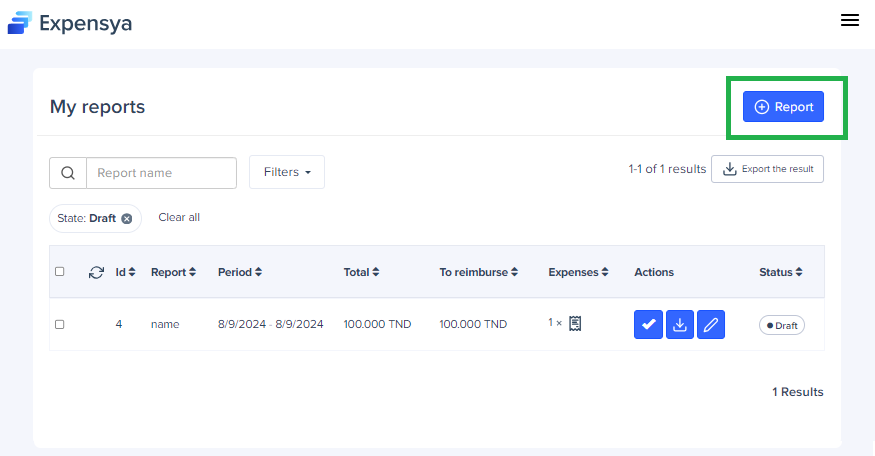
Task: Expand the Filters dropdown
Action: coord(287,172)
